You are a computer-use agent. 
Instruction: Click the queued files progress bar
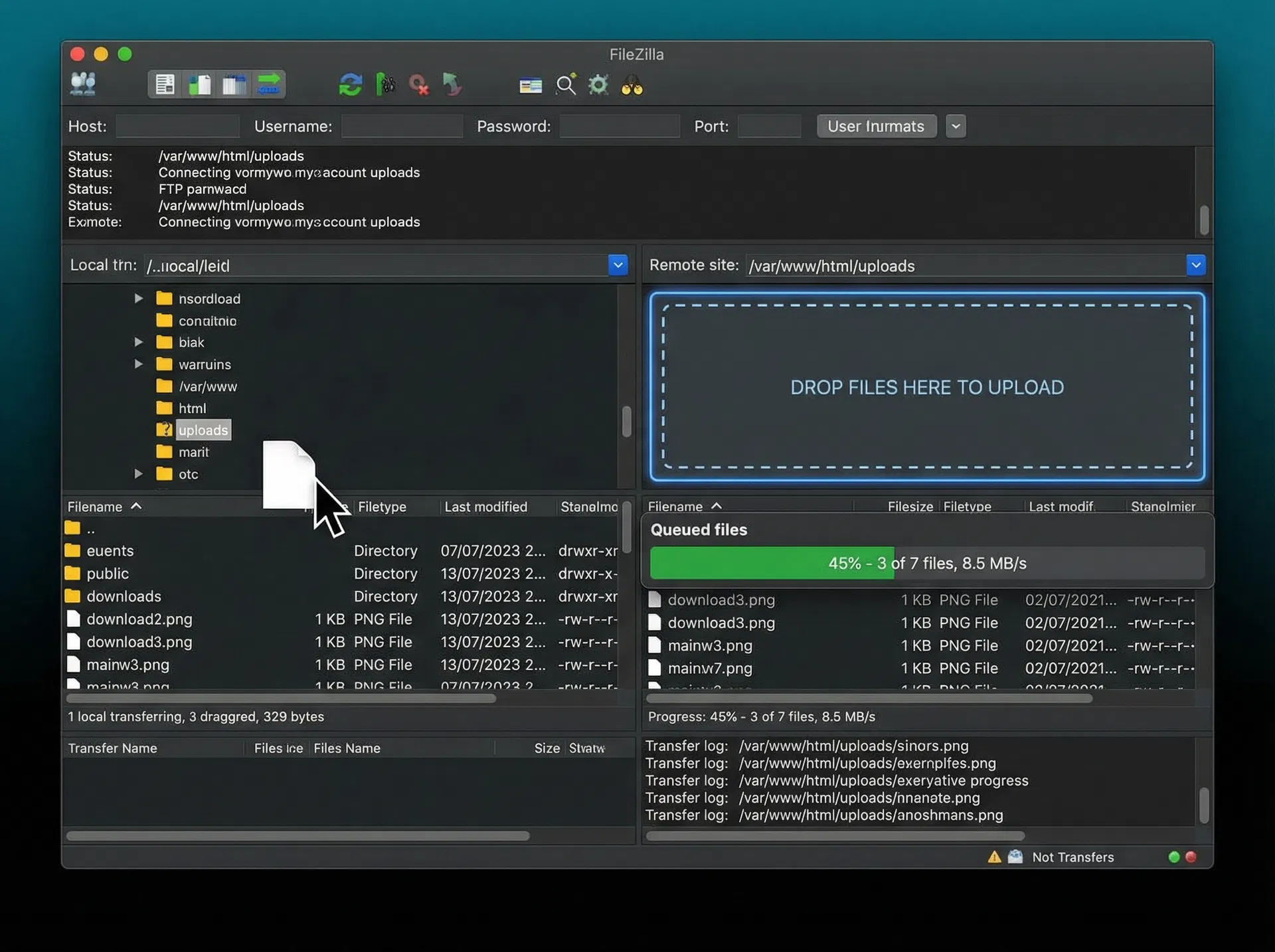pos(927,563)
